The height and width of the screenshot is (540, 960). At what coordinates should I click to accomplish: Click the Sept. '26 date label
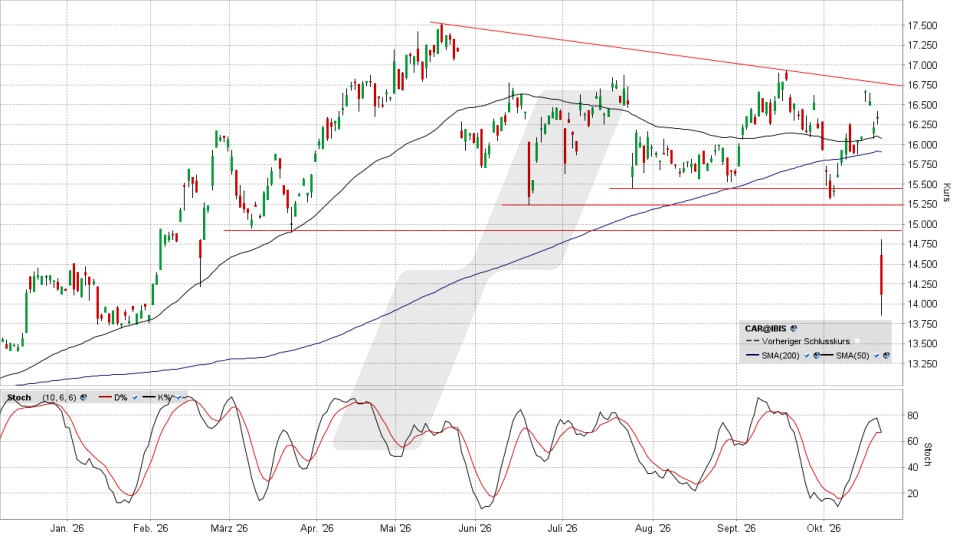[737, 528]
